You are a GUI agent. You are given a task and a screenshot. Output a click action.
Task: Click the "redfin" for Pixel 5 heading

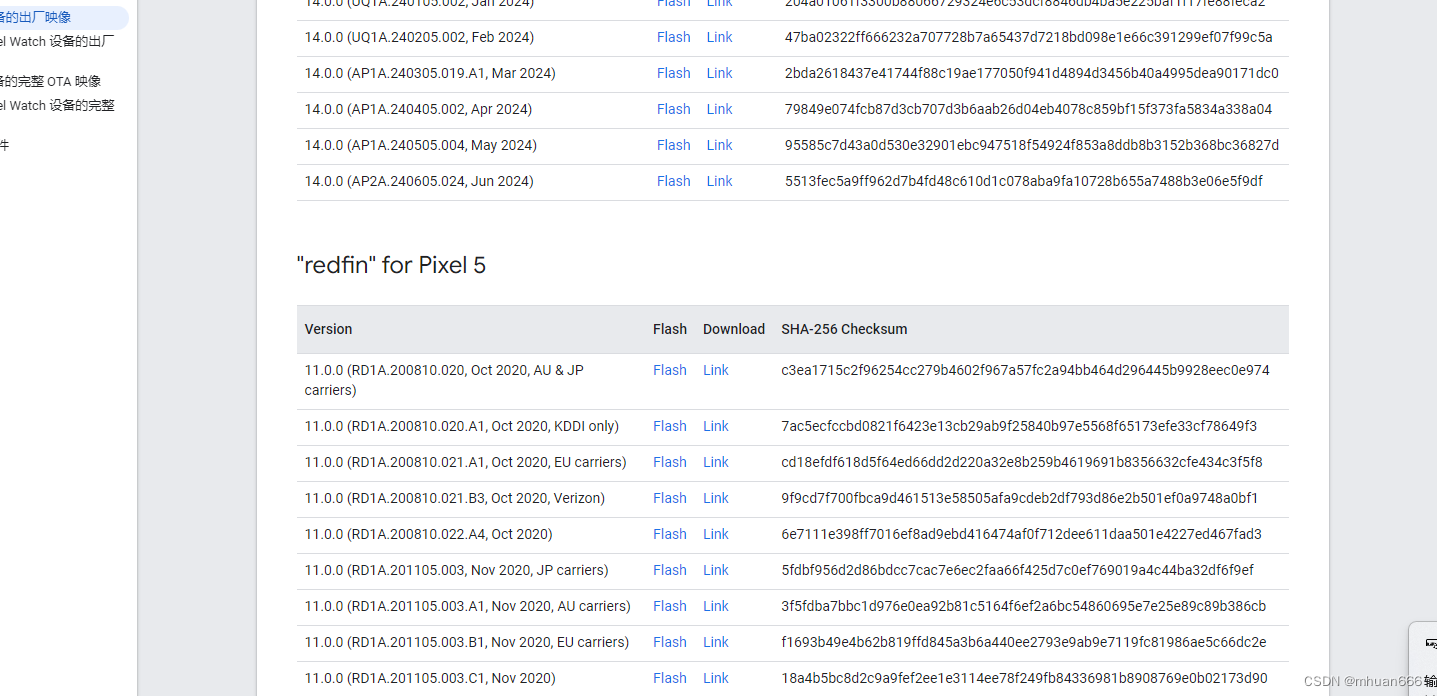pyautogui.click(x=391, y=265)
